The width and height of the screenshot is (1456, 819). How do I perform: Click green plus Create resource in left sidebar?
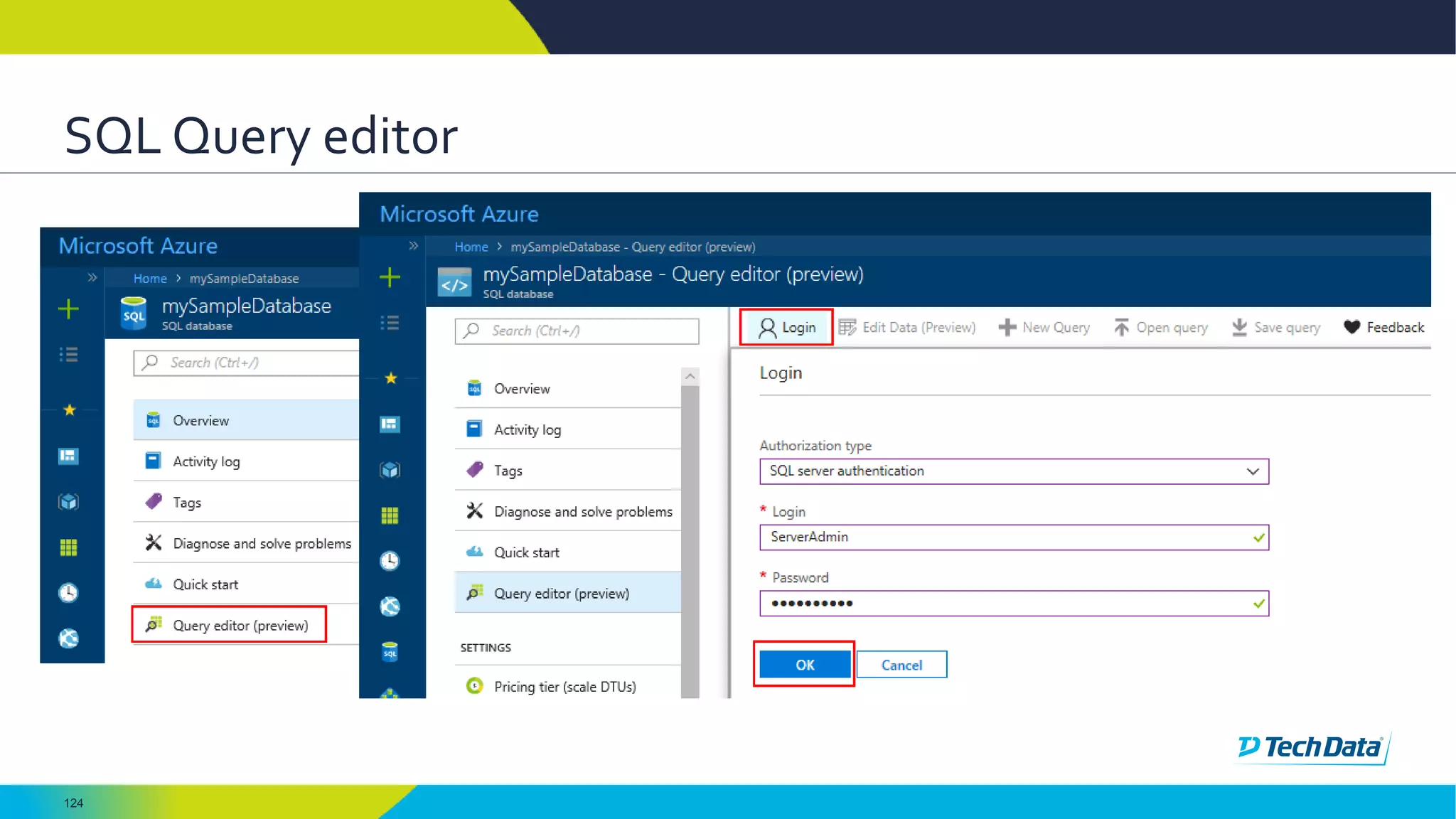68,309
